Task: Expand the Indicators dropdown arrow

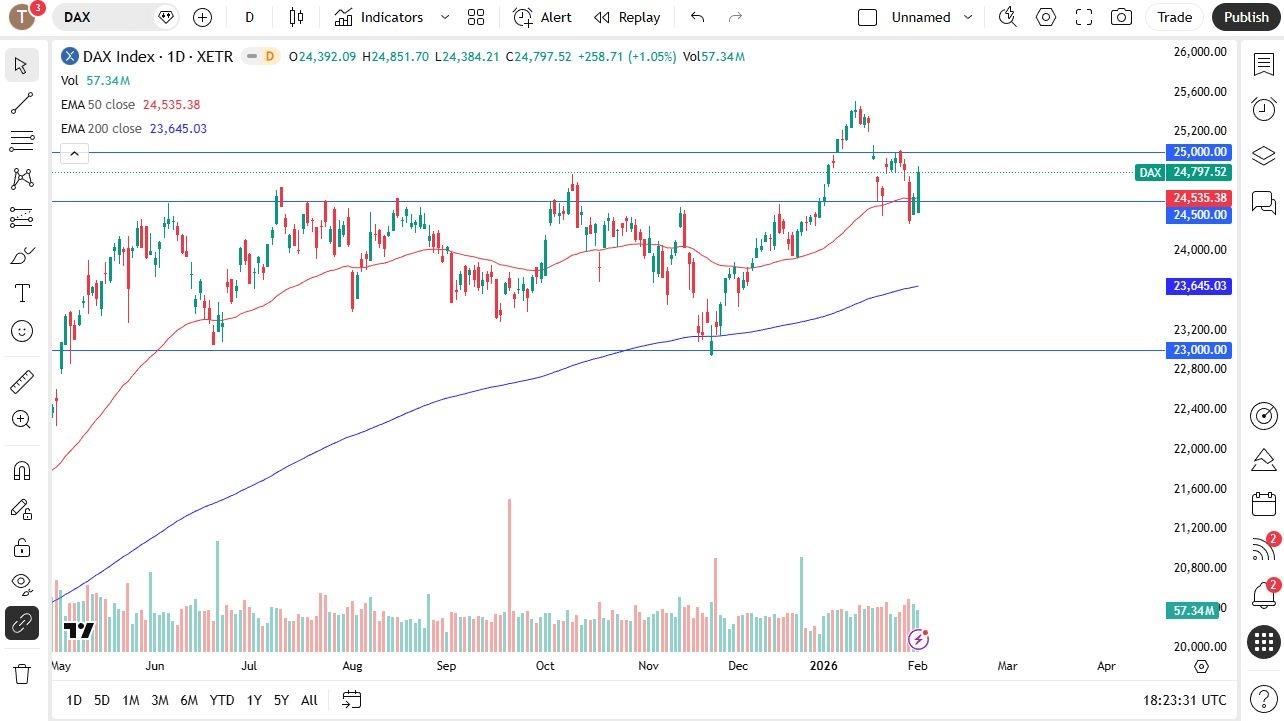Action: coord(443,17)
